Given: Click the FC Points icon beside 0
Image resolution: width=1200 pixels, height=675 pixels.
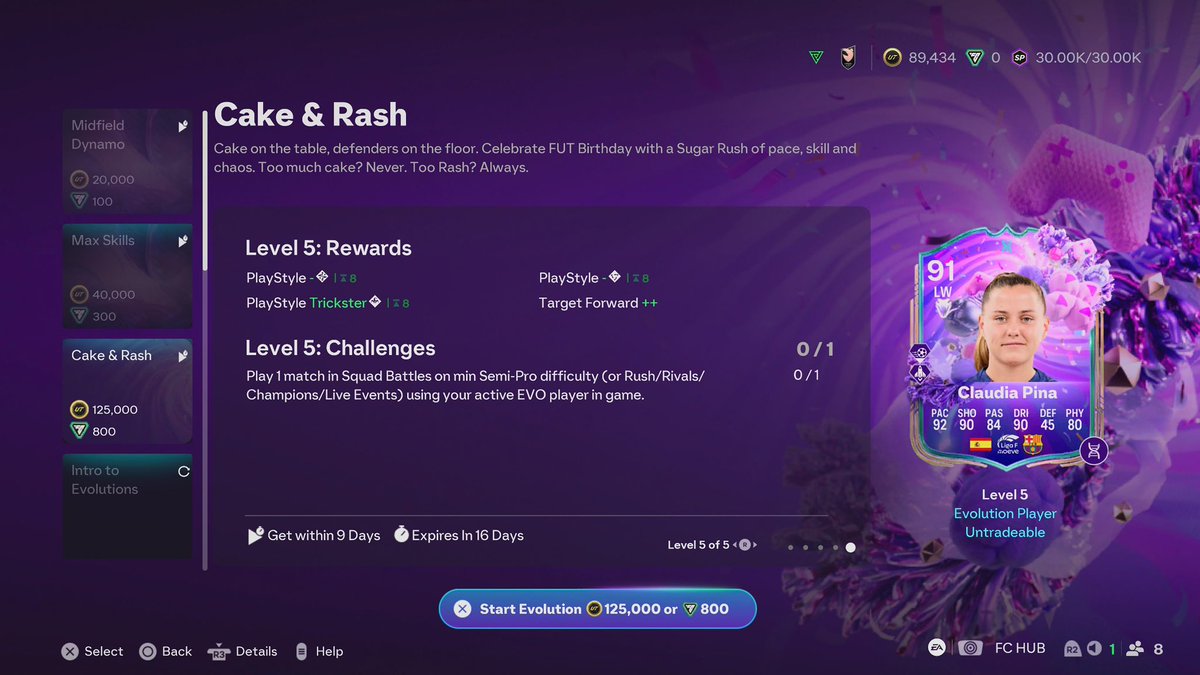Looking at the screenshot, I should click(975, 58).
